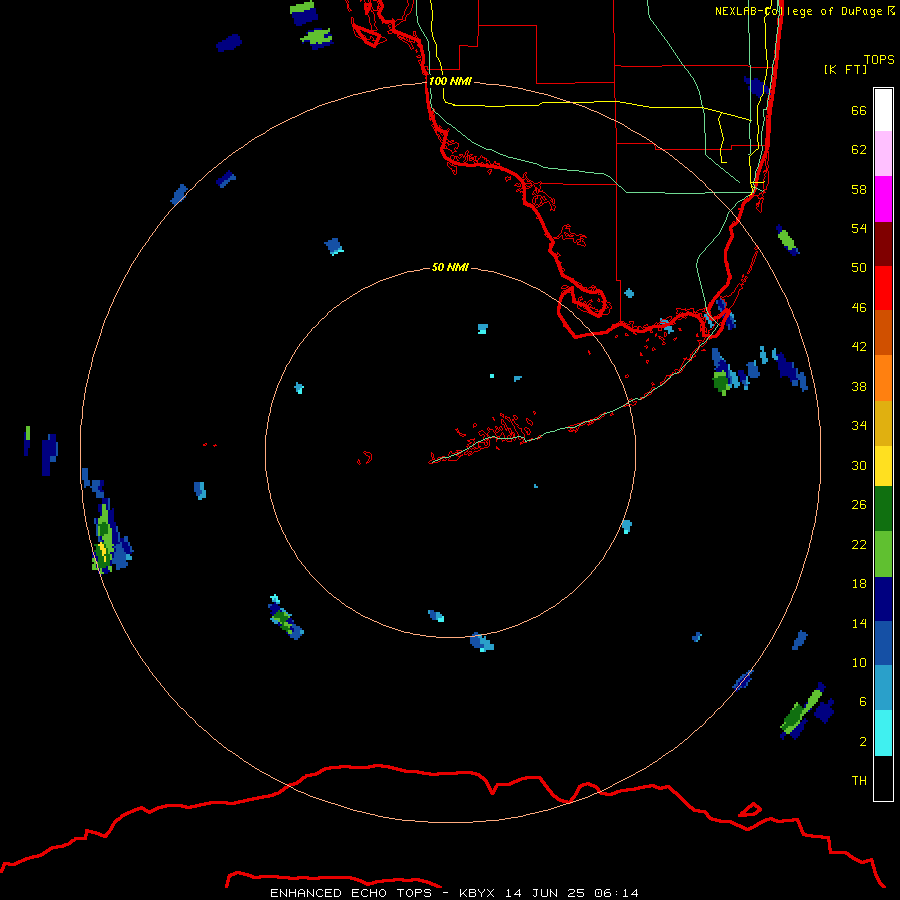Screen dimensions: 900x900
Task: Click the light green swatch between 22 and 26
Action: (x=883, y=554)
